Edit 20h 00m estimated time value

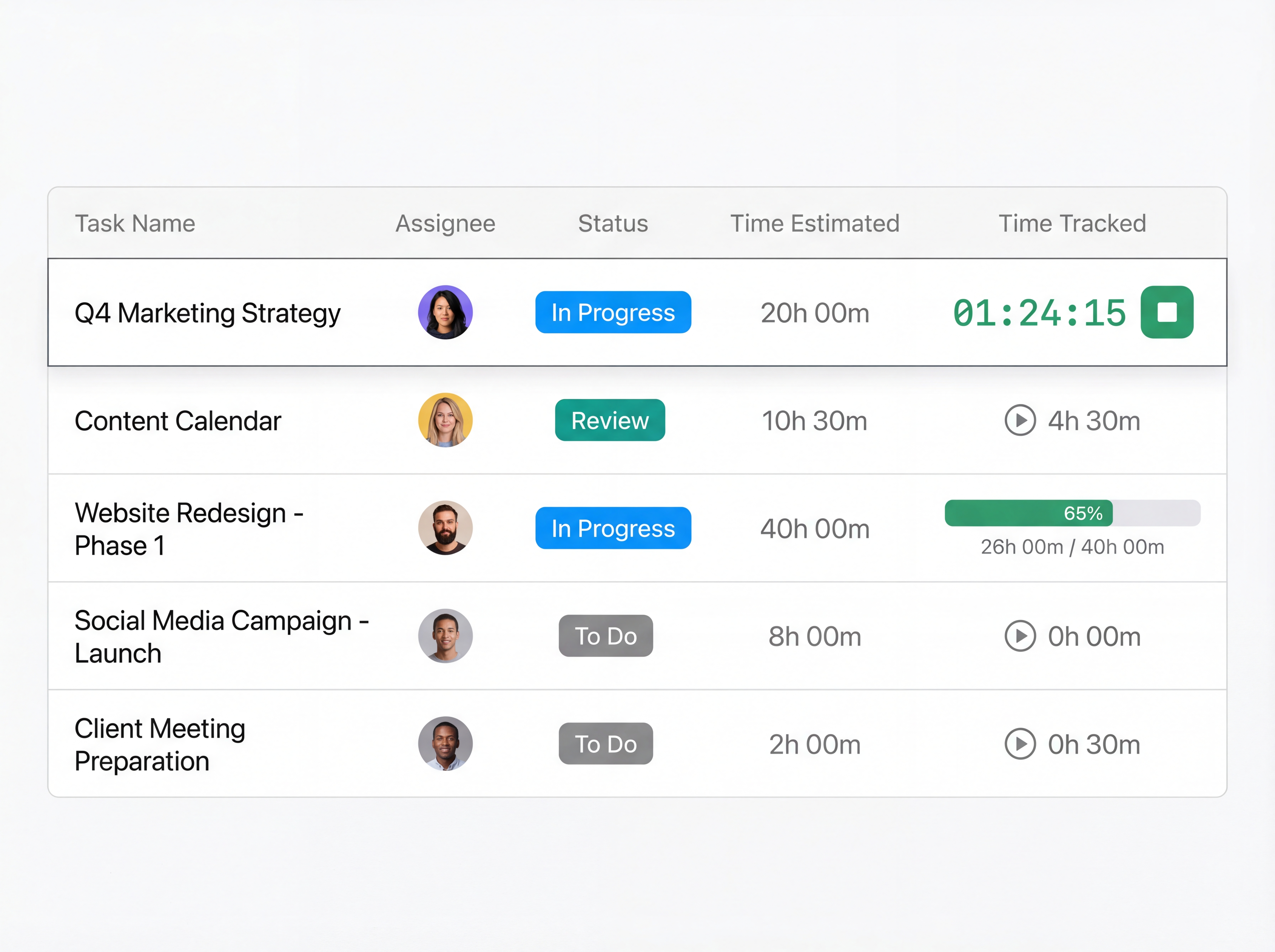pyautogui.click(x=814, y=313)
